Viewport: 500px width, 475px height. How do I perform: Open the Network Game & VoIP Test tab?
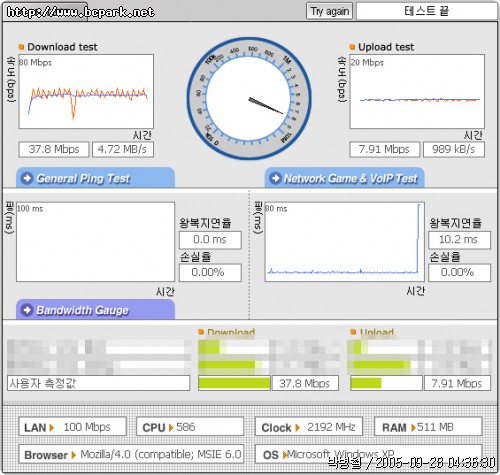tap(344, 178)
